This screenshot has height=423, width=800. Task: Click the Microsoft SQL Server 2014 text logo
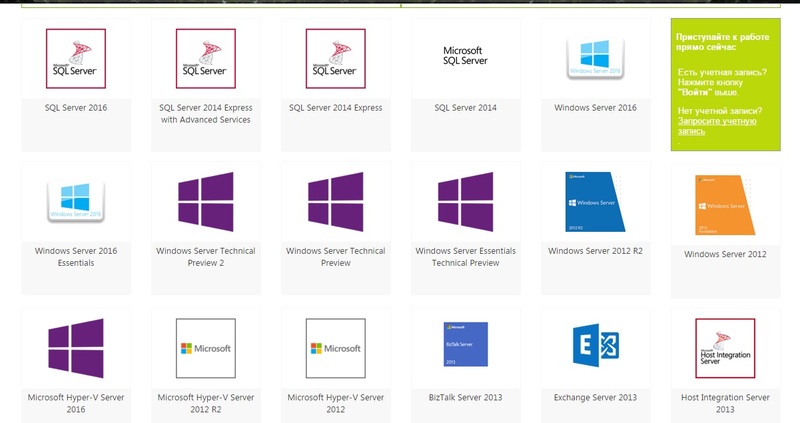pos(465,56)
